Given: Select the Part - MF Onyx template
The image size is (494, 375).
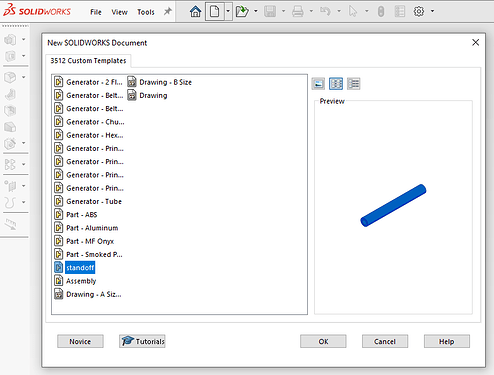Looking at the screenshot, I should point(84,241).
